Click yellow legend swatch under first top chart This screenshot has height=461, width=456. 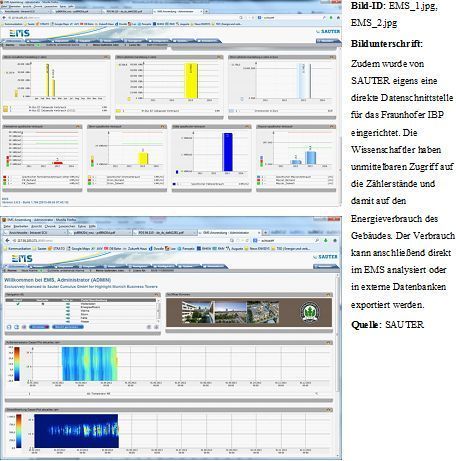5,108
